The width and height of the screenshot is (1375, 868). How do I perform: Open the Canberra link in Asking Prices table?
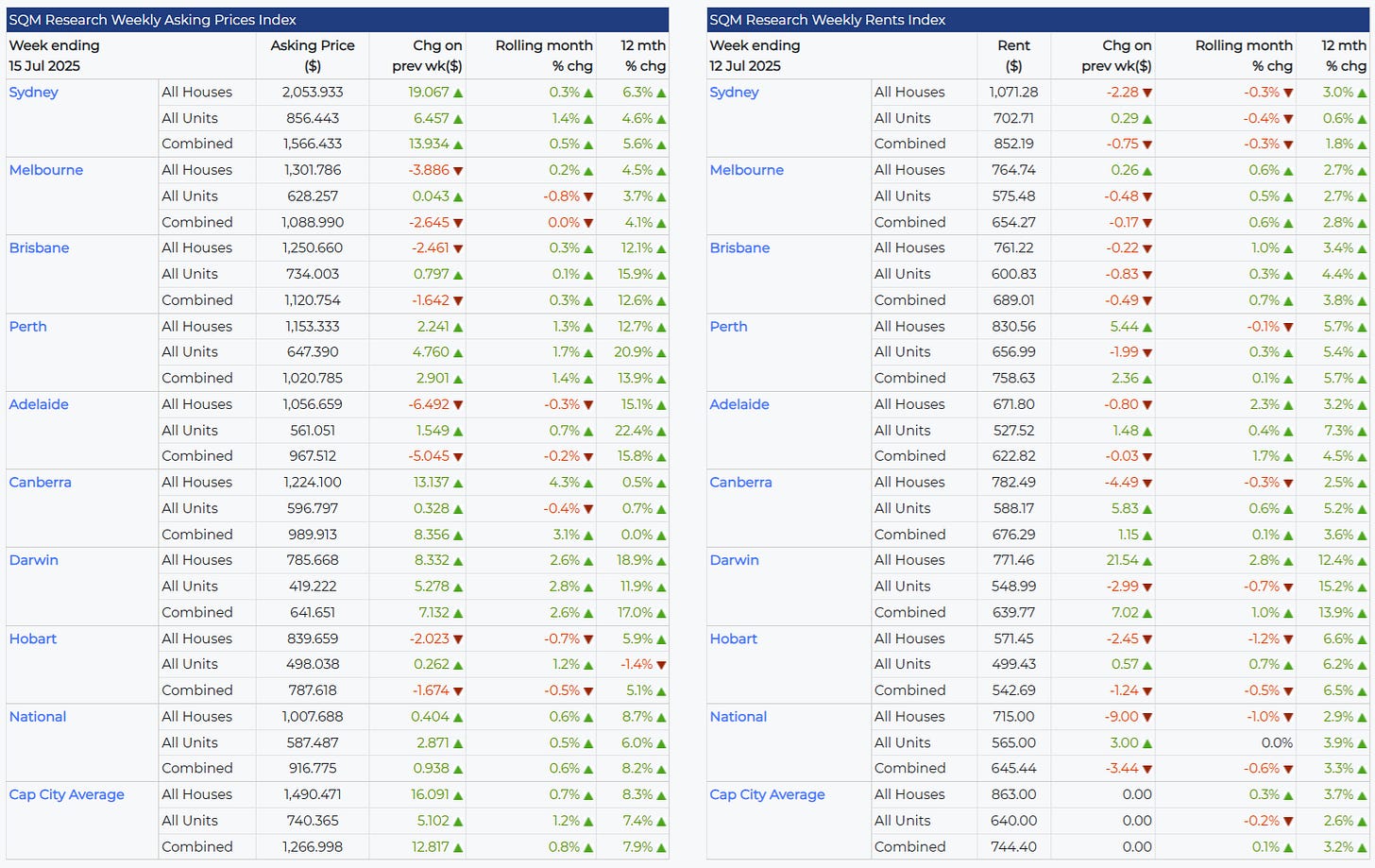[x=40, y=482]
